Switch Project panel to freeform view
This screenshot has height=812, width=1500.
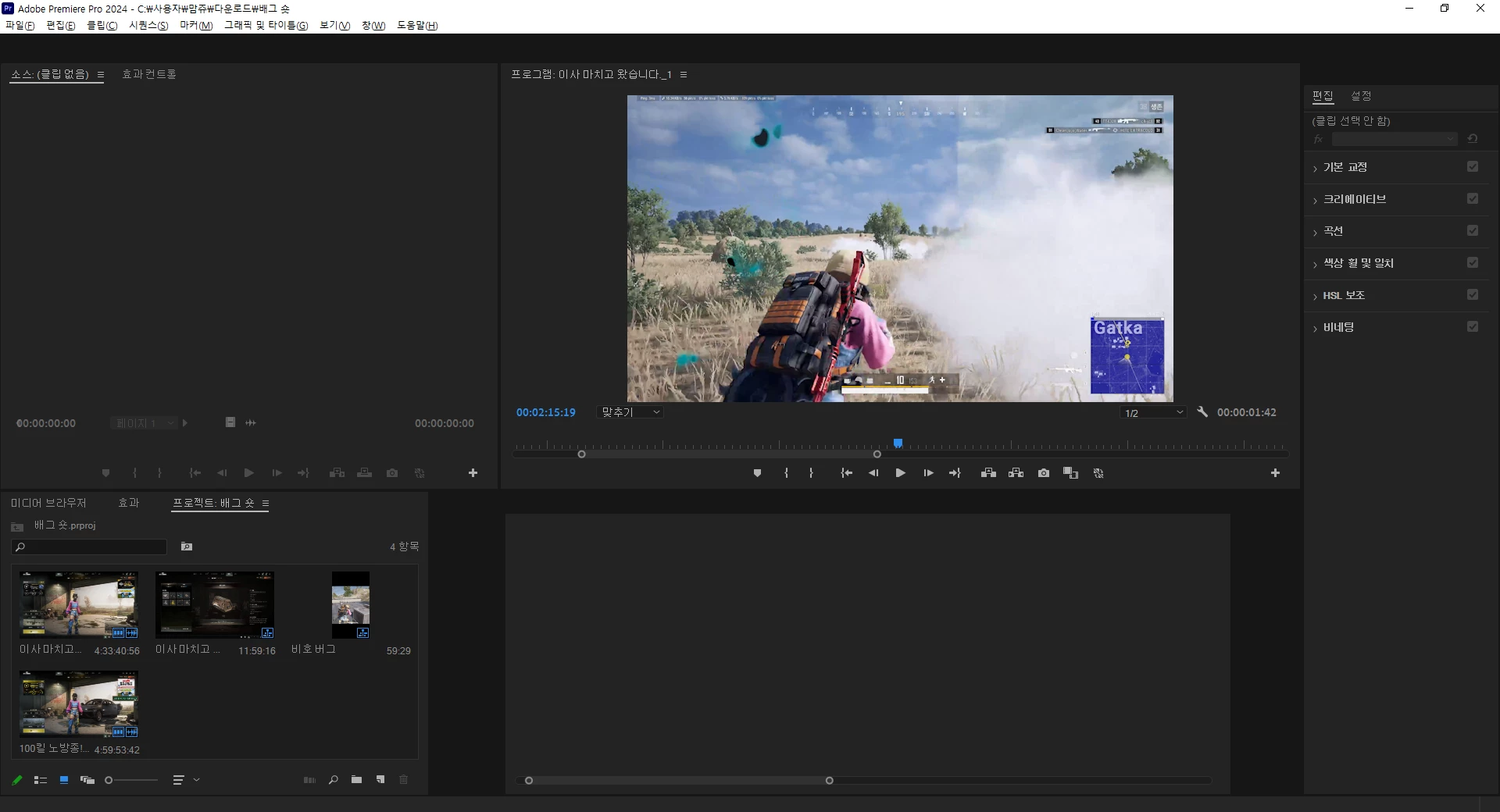coord(87,780)
